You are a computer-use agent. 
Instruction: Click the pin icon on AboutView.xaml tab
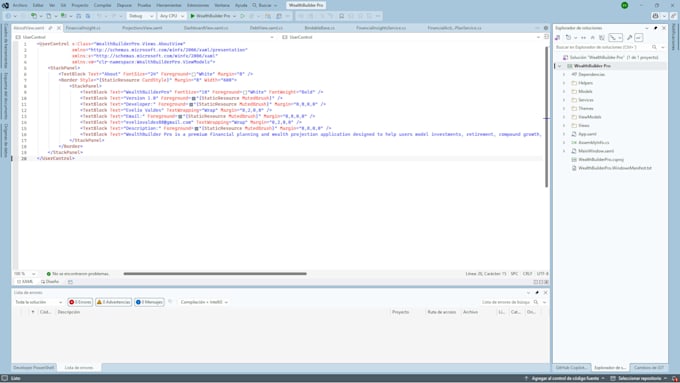coord(50,28)
